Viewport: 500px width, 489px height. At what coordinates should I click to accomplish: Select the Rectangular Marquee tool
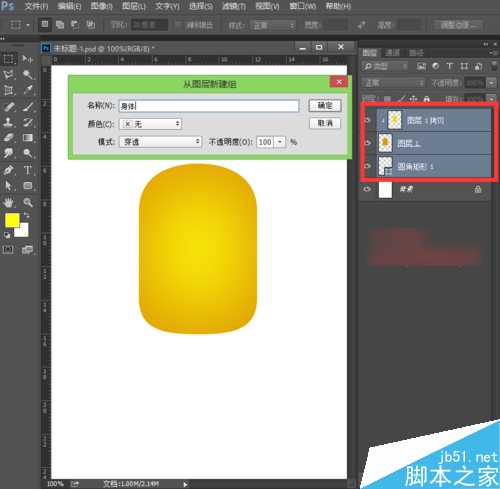click(8, 59)
